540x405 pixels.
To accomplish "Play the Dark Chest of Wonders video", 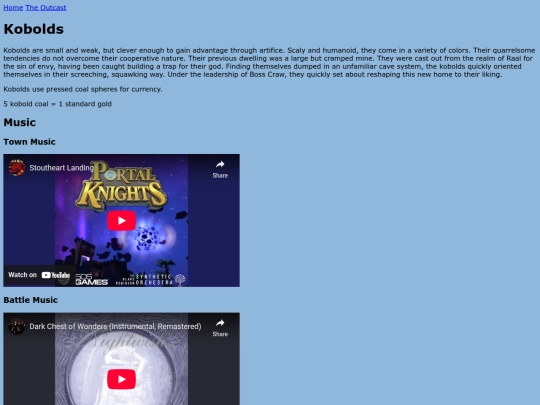I will tap(122, 379).
